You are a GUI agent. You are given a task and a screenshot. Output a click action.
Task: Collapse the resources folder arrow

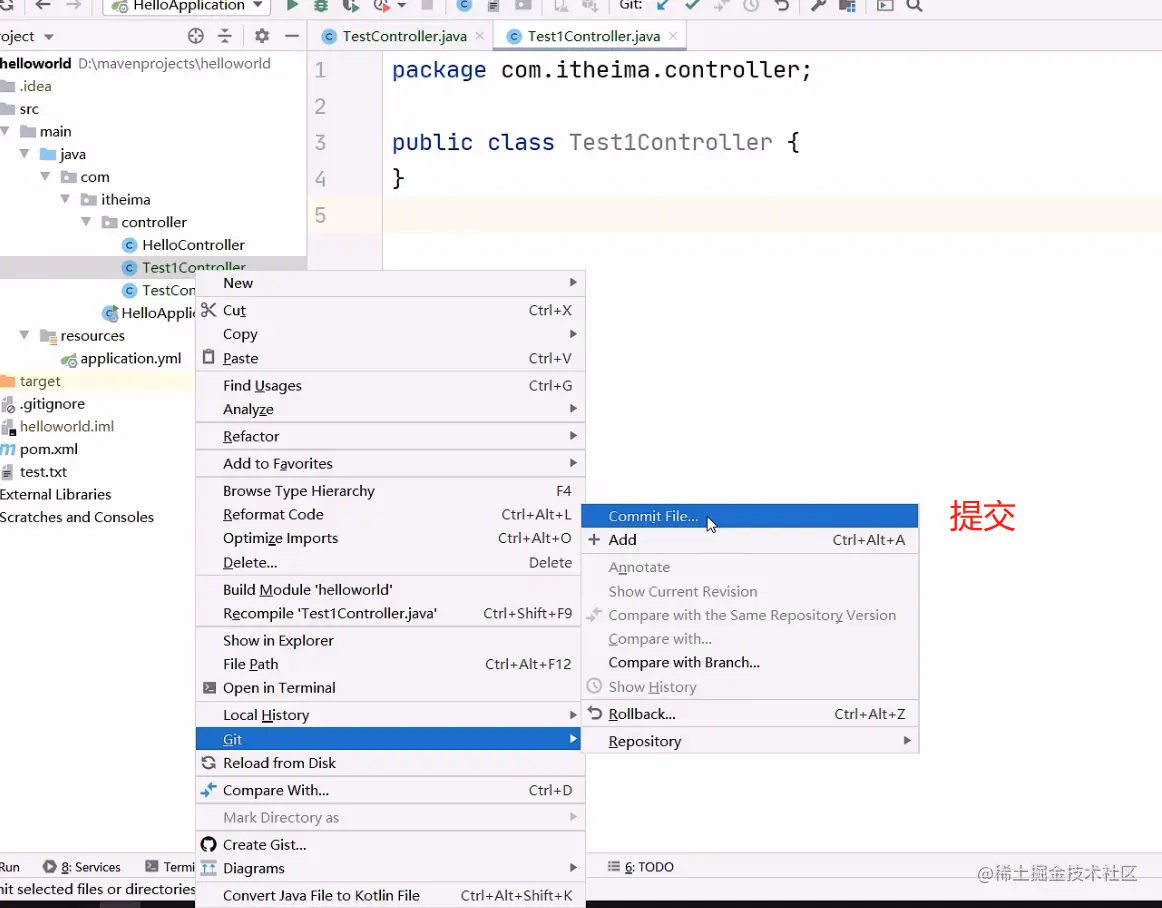coord(25,335)
